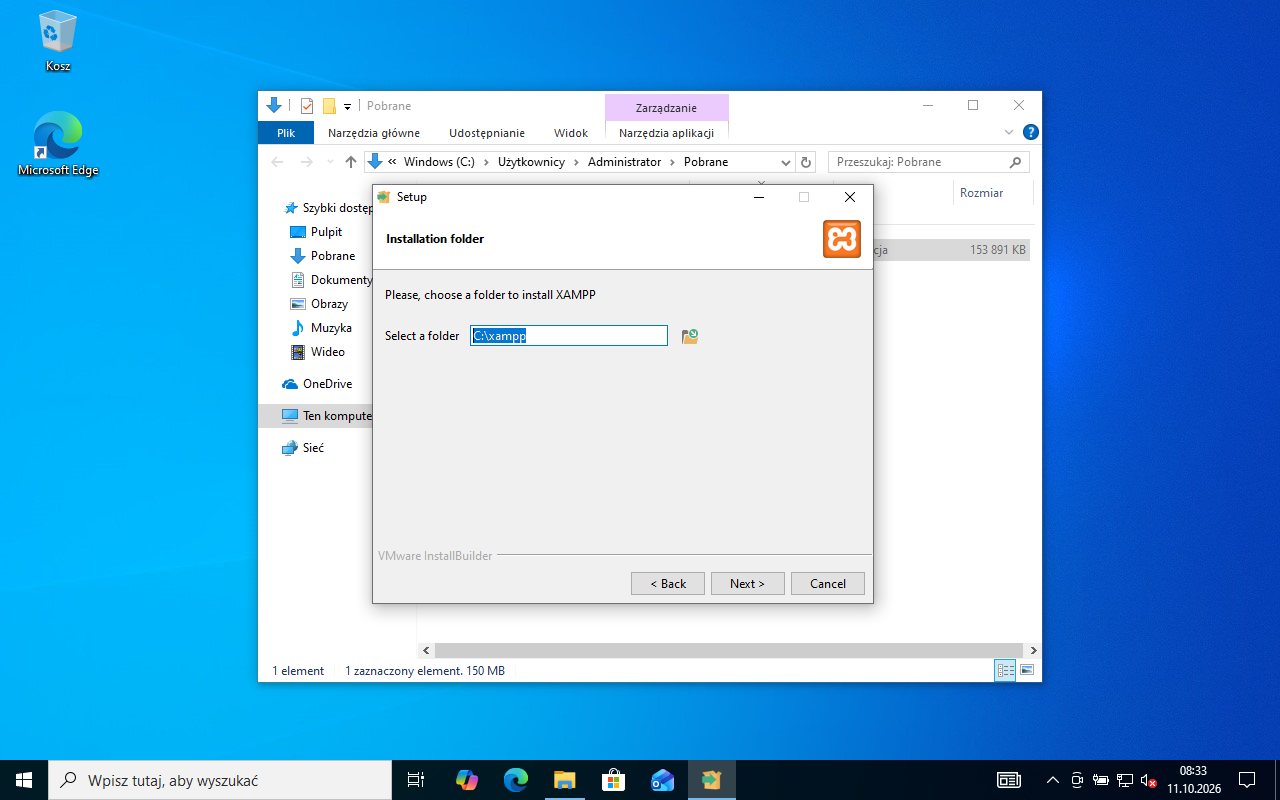Select OneDrive in Explorer navigation pane
The width and height of the screenshot is (1280, 800).
tap(327, 384)
